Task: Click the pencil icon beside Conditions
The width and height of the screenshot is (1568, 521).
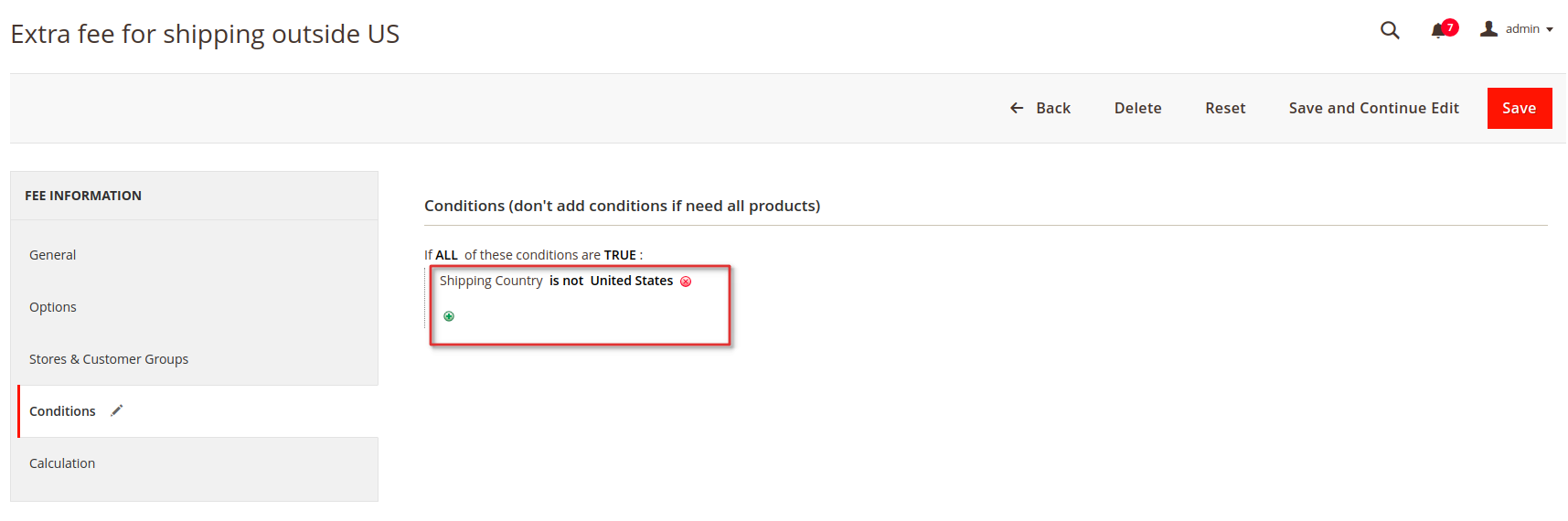Action: pyautogui.click(x=116, y=410)
